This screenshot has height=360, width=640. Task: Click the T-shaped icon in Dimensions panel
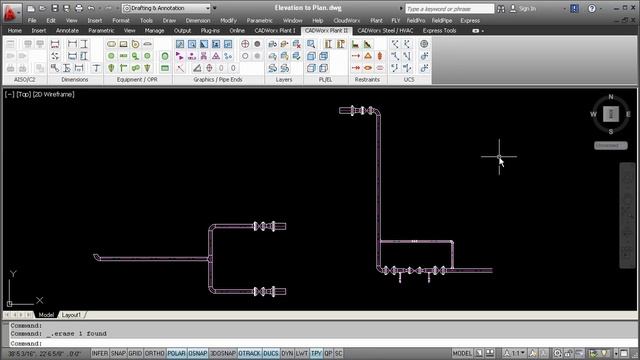point(96,68)
